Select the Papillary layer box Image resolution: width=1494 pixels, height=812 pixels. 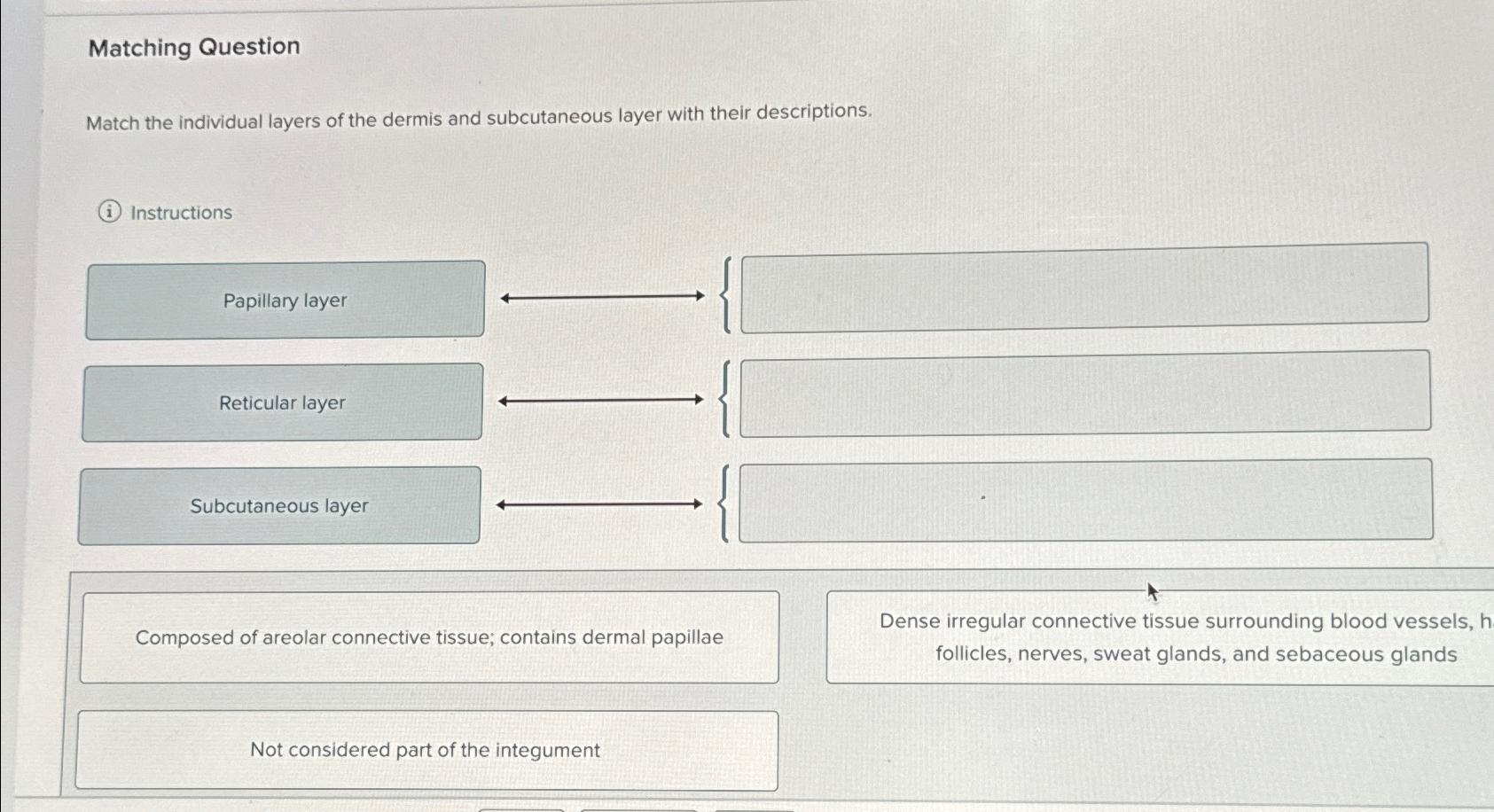[285, 301]
